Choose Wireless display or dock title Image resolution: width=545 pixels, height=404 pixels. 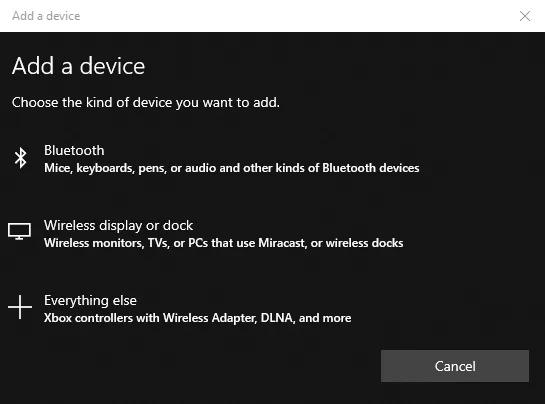tap(118, 226)
